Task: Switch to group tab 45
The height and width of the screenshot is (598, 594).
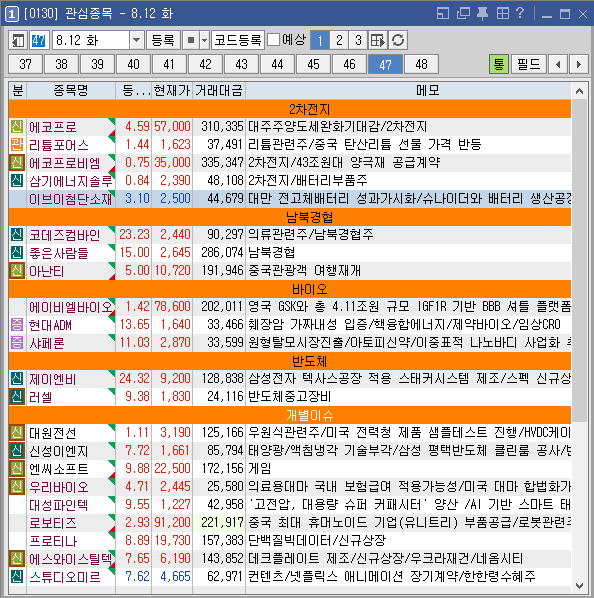Action: (313, 64)
